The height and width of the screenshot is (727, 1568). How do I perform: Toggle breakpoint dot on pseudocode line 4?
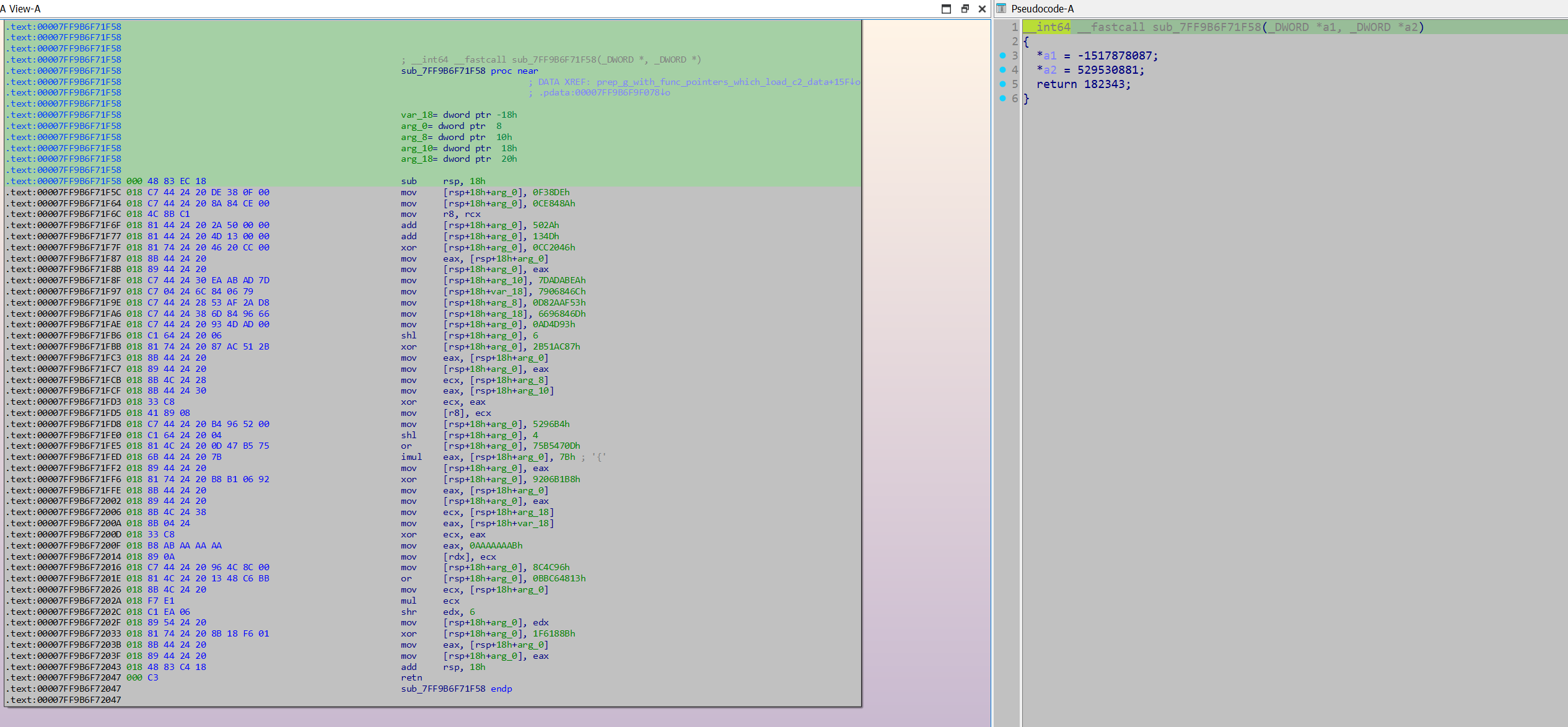tap(1002, 70)
